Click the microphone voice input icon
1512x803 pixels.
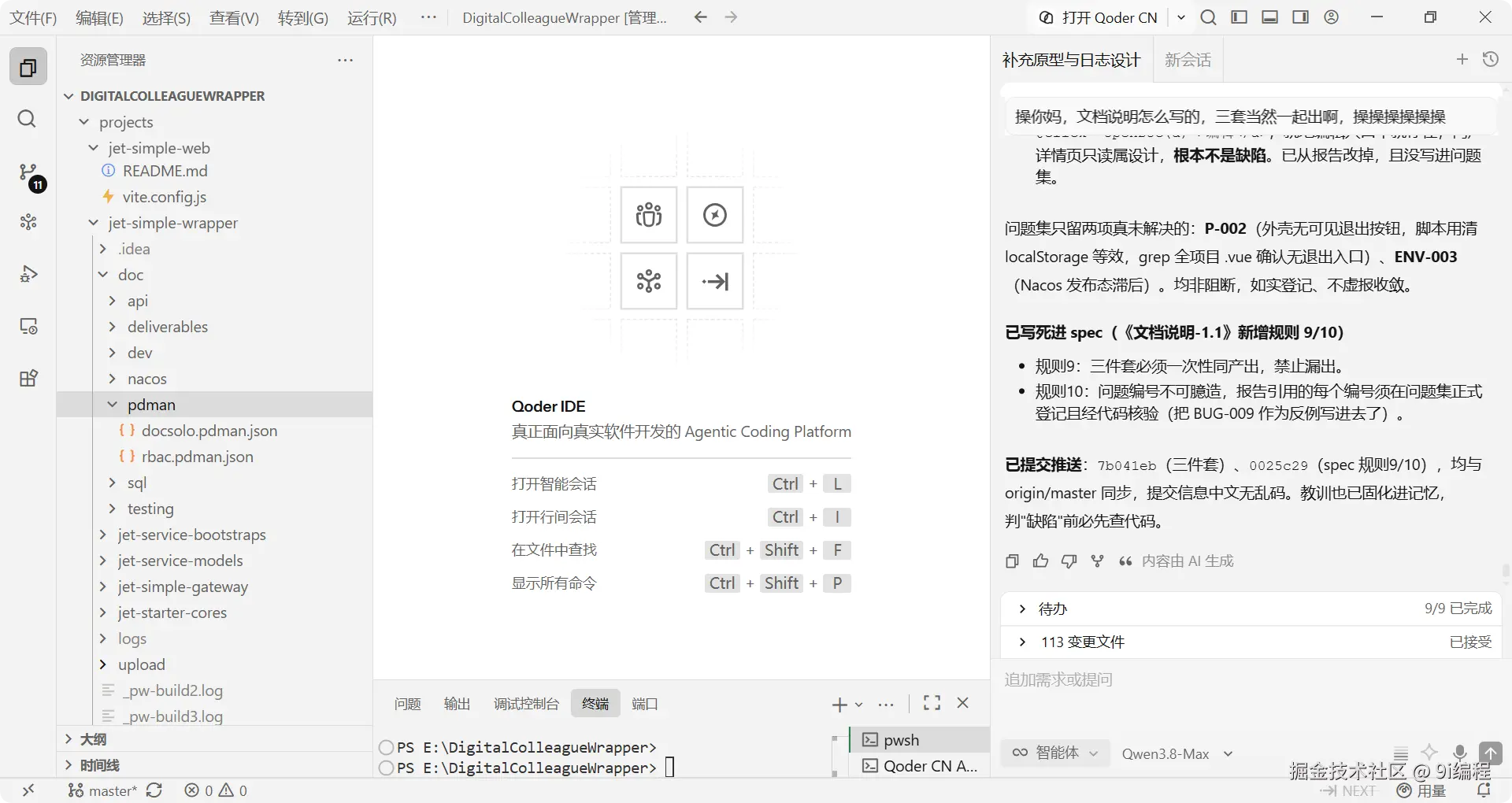click(x=1459, y=753)
